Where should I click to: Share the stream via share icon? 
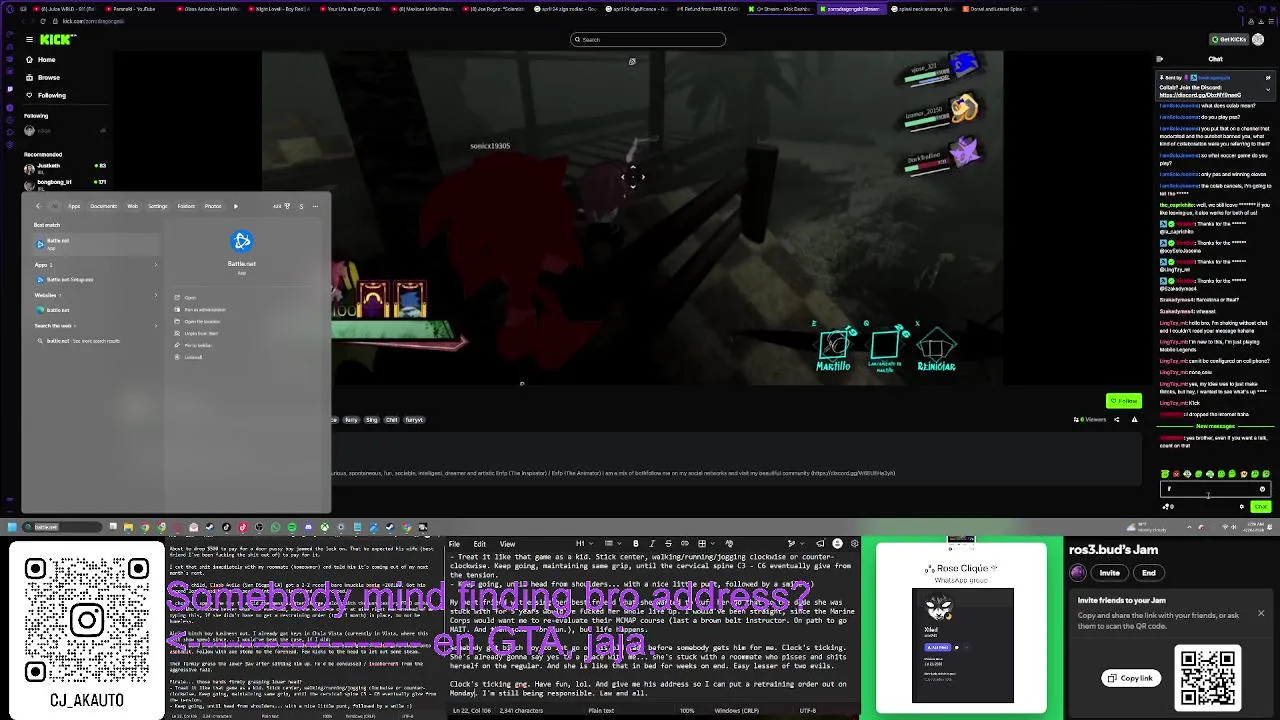[1117, 419]
